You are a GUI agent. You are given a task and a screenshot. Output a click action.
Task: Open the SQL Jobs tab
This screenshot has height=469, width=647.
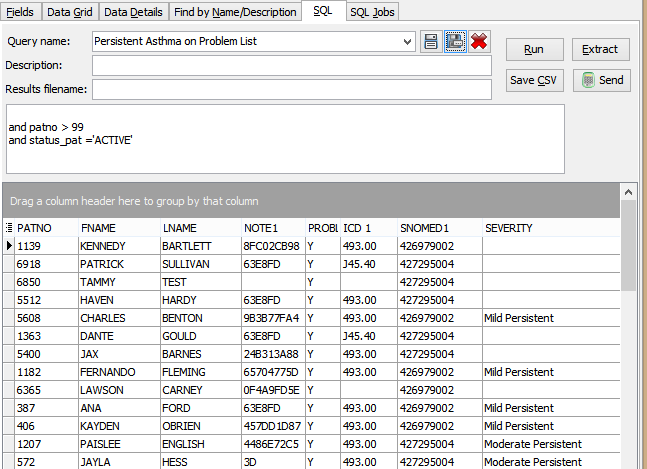[x=372, y=12]
